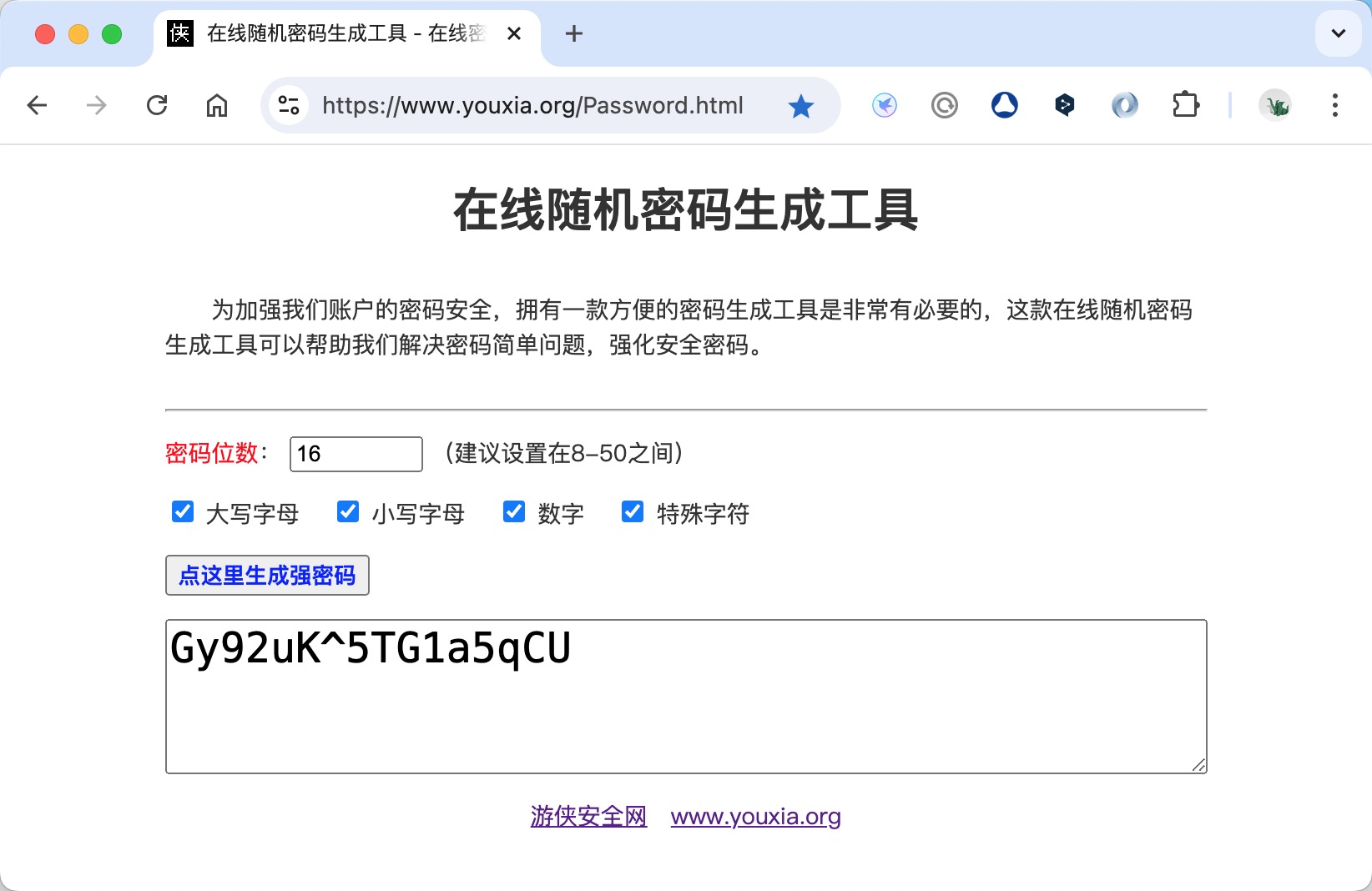The height and width of the screenshot is (891, 1372).
Task: Open a new browser tab
Action: click(x=573, y=33)
